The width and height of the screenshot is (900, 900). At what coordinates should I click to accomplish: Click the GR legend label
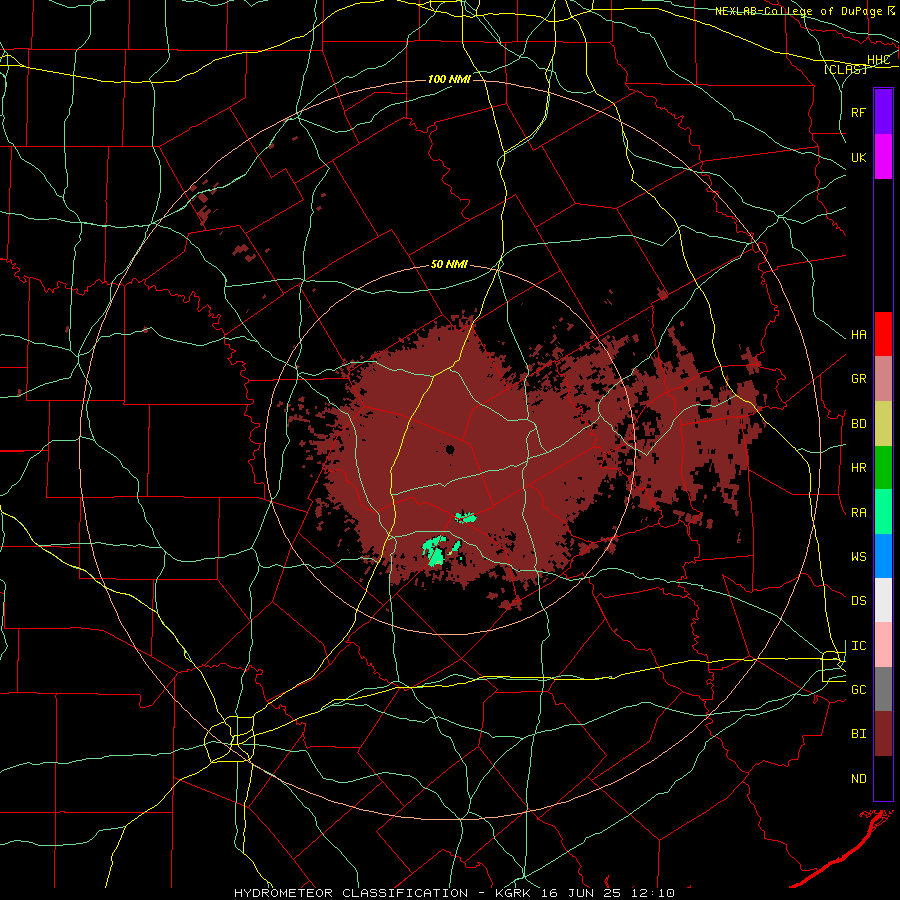(858, 379)
